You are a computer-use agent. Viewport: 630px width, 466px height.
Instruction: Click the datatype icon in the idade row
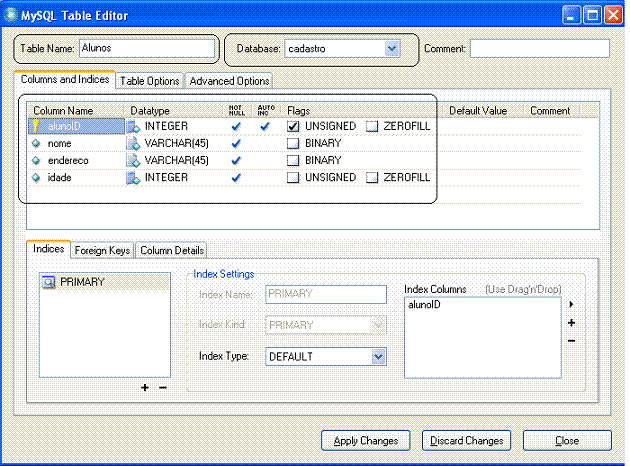133,178
